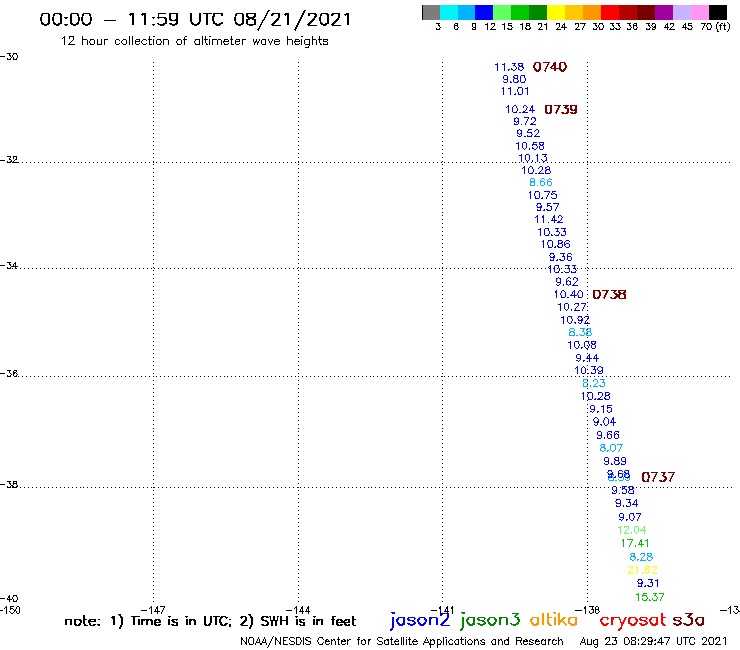Viewport: 740px width, 650px height.
Task: Click the wave height value 9.80
Action: 514,79
